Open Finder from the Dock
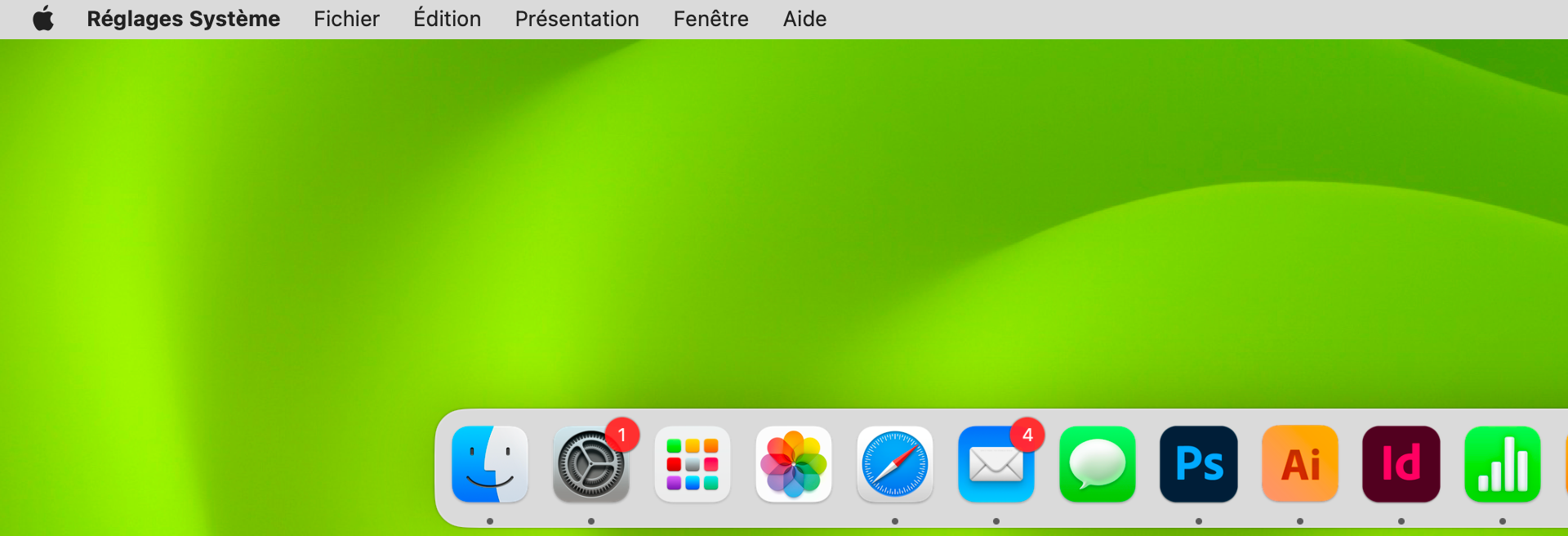 pos(490,464)
